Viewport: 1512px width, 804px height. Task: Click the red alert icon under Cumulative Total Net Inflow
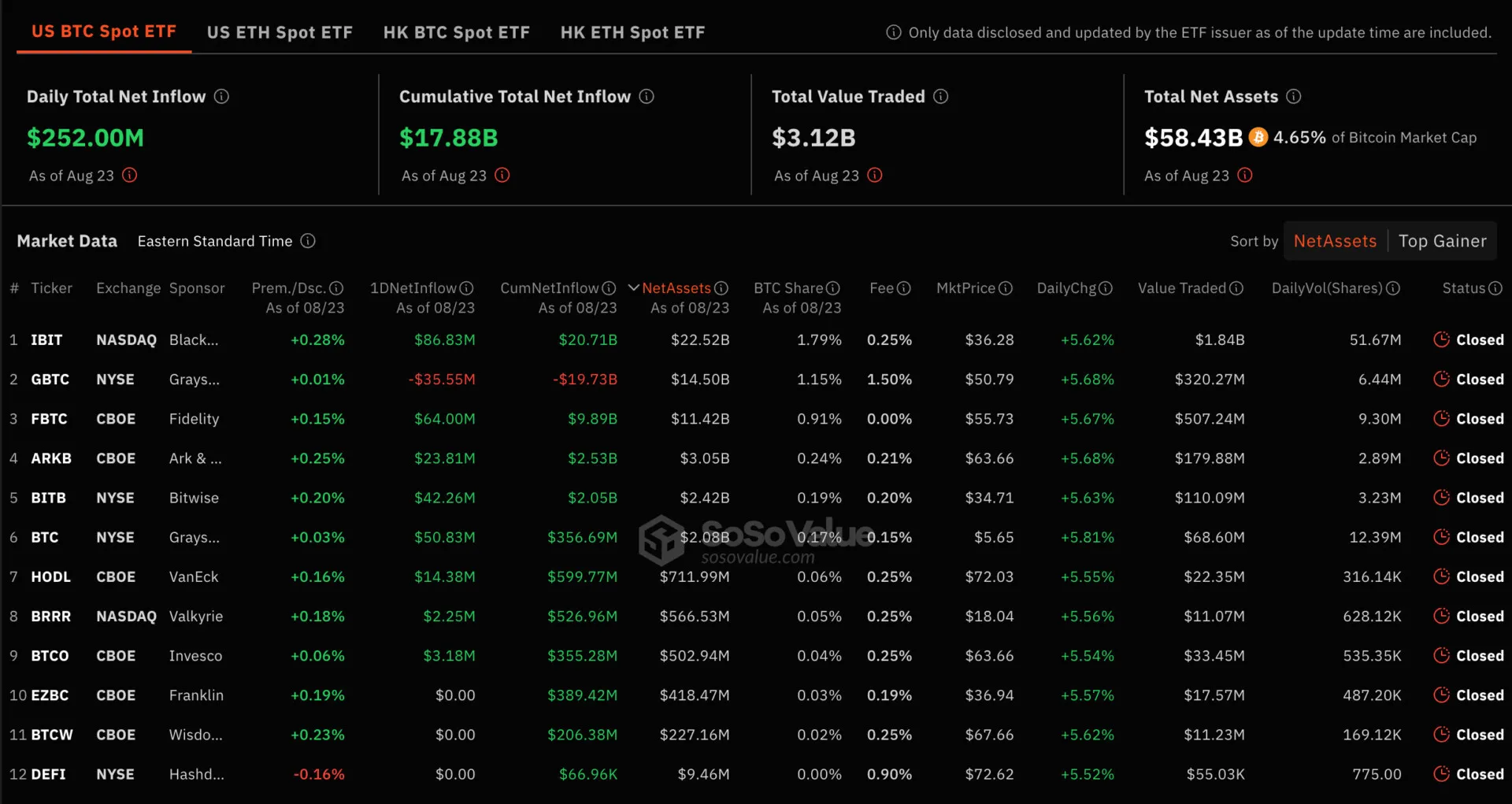[x=502, y=175]
